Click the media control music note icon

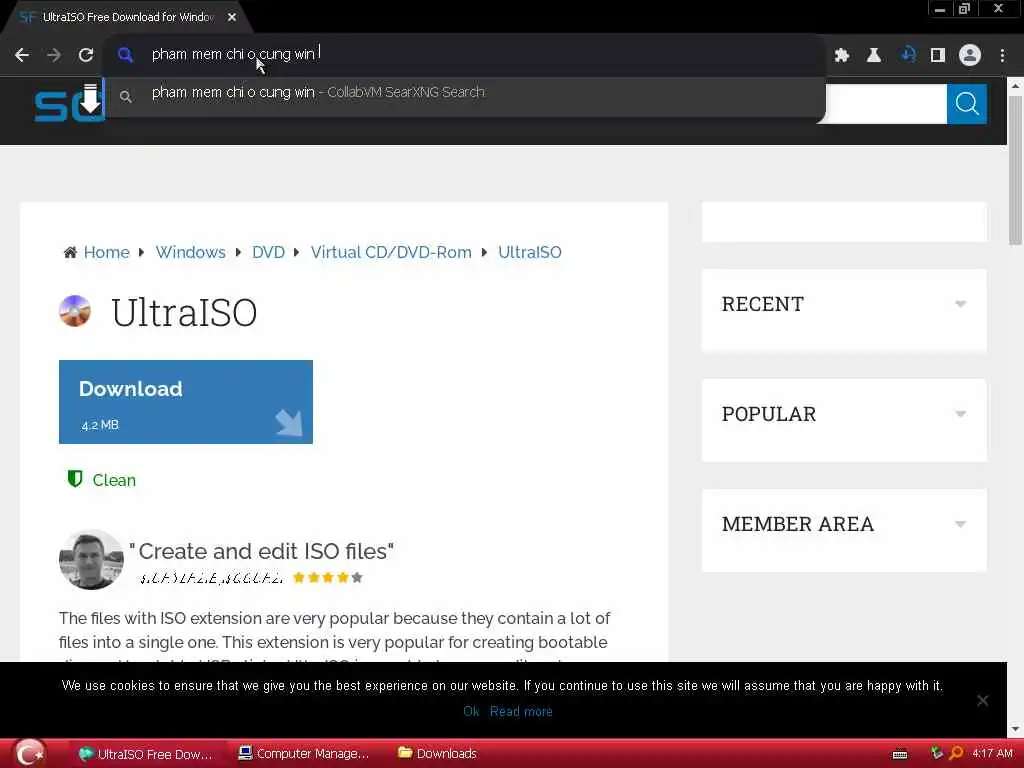click(908, 55)
